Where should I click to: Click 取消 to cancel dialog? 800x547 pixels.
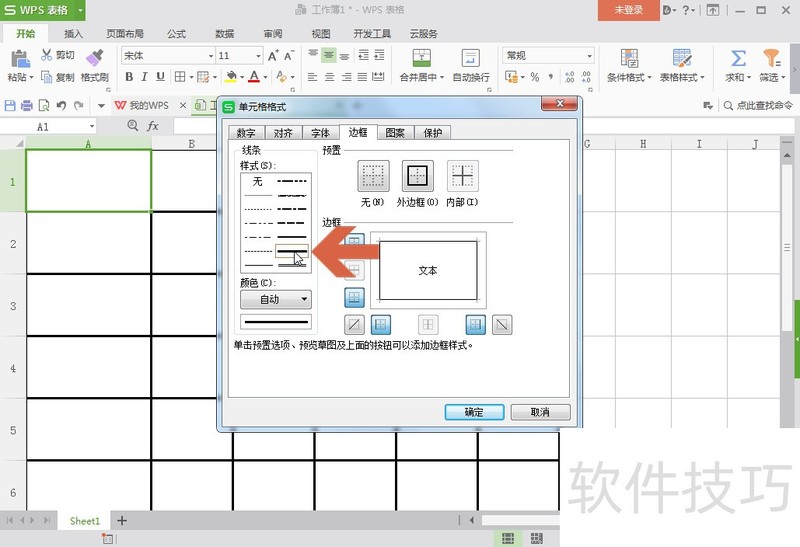pos(540,412)
